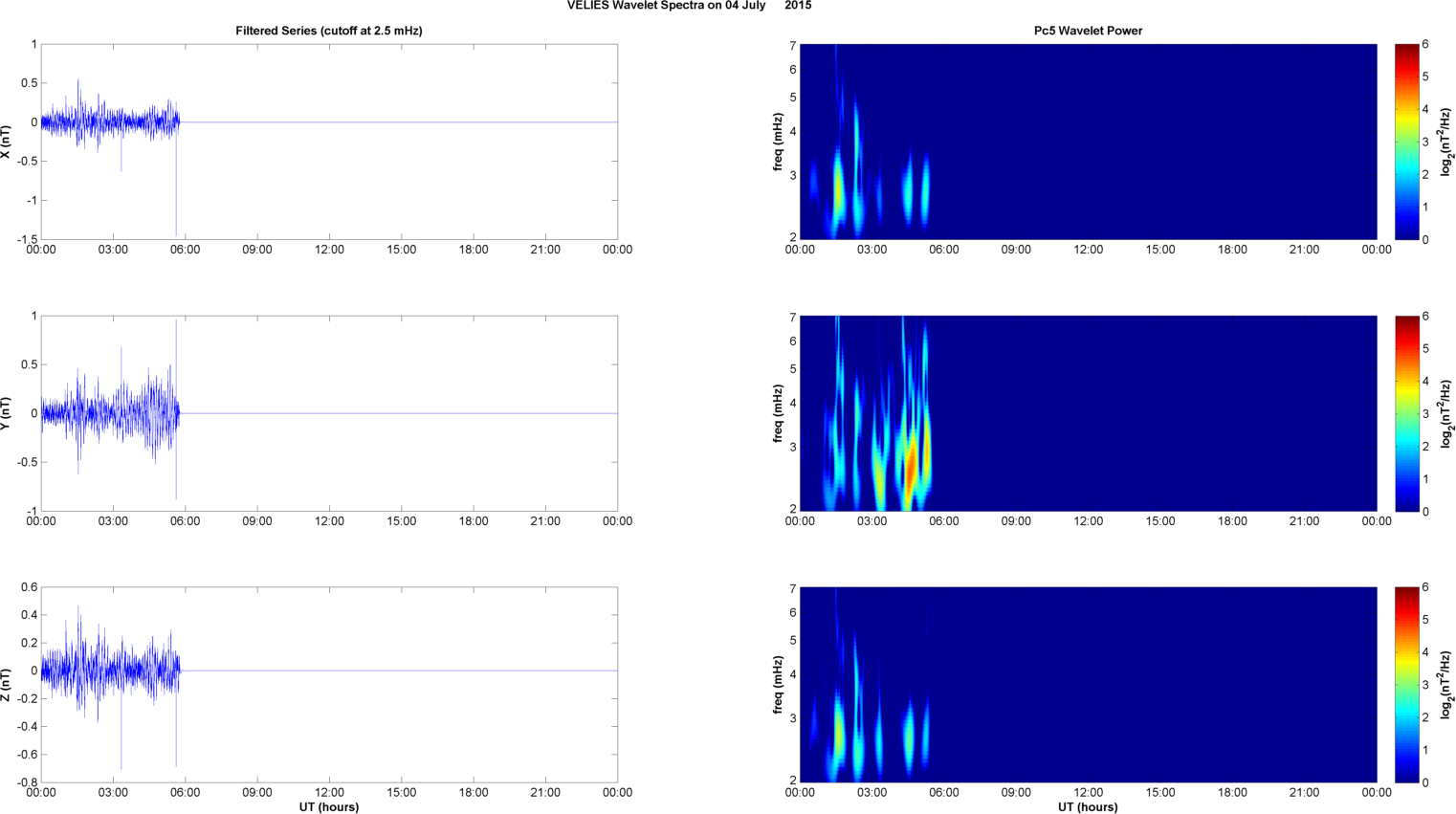This screenshot has height=814, width=1456.
Task: Click the colorbar beside the X-component spectrogram
Action: pos(1406,142)
